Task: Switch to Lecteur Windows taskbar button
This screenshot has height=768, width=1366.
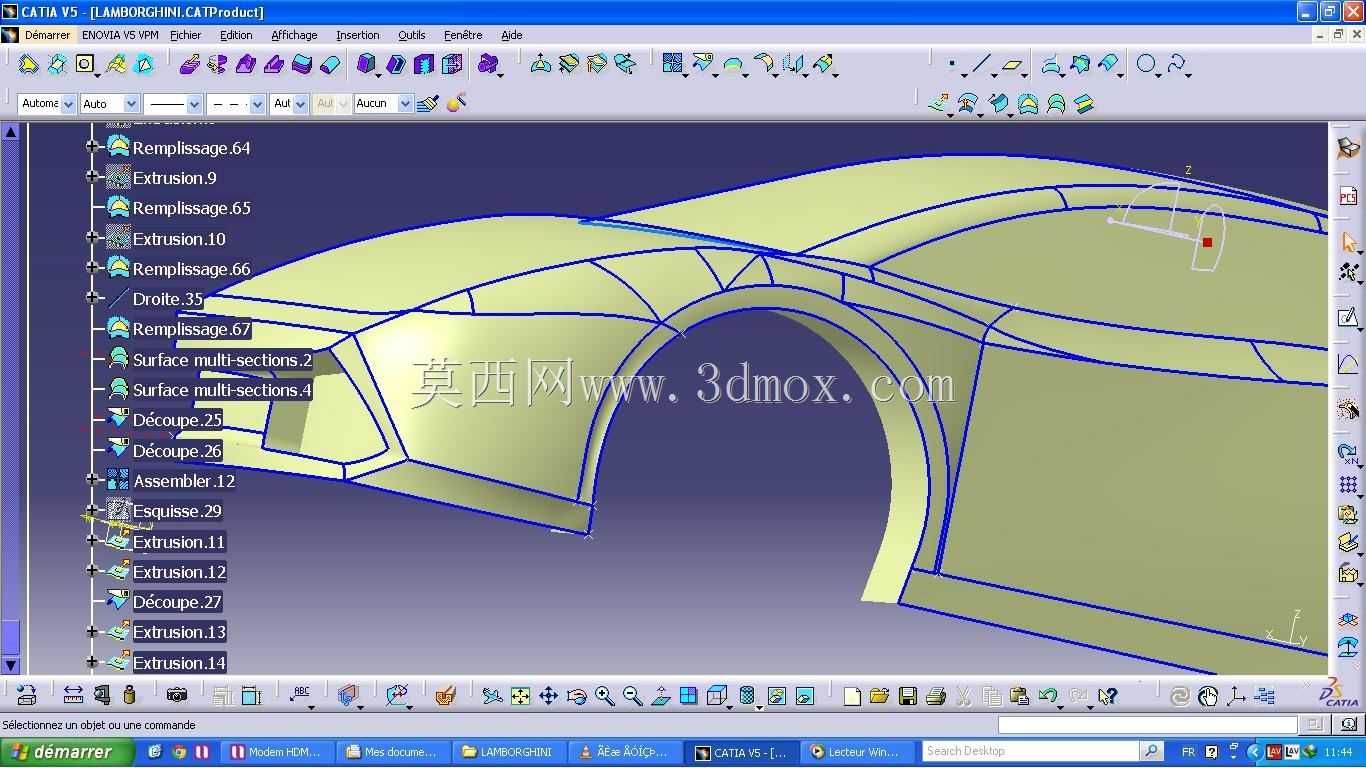Action: coord(857,752)
